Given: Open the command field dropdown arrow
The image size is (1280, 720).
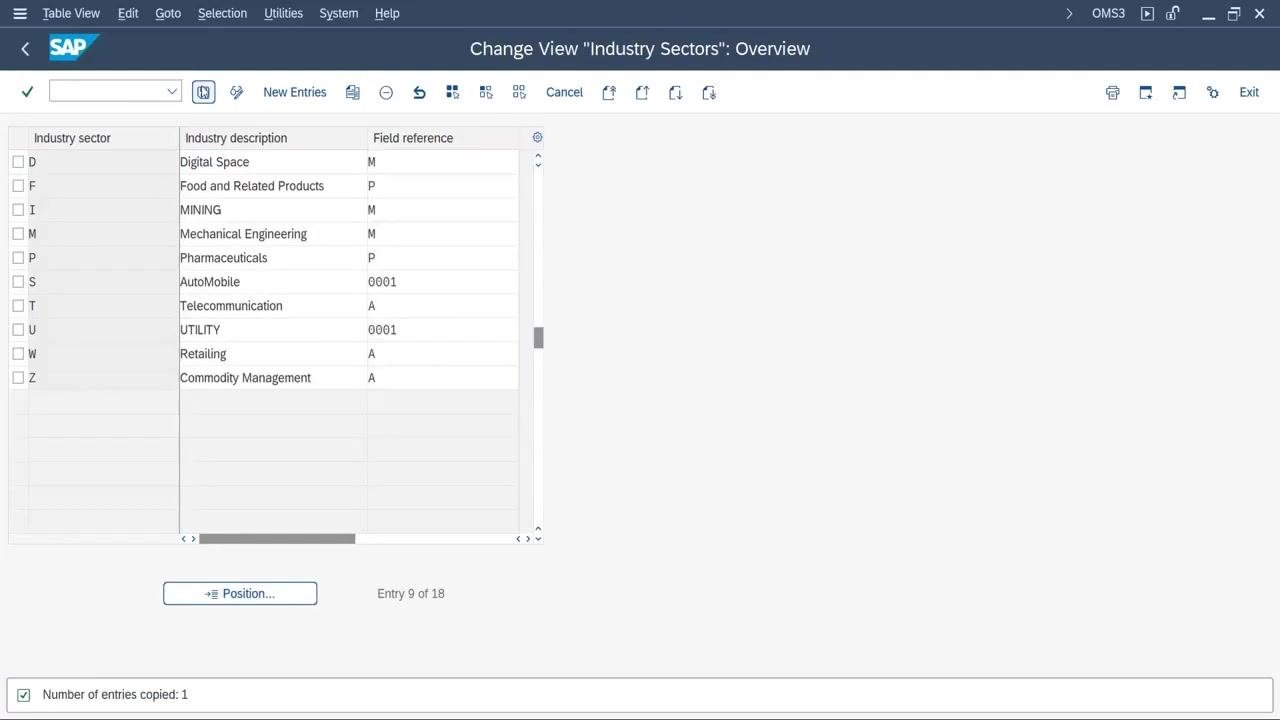Looking at the screenshot, I should tap(172, 92).
